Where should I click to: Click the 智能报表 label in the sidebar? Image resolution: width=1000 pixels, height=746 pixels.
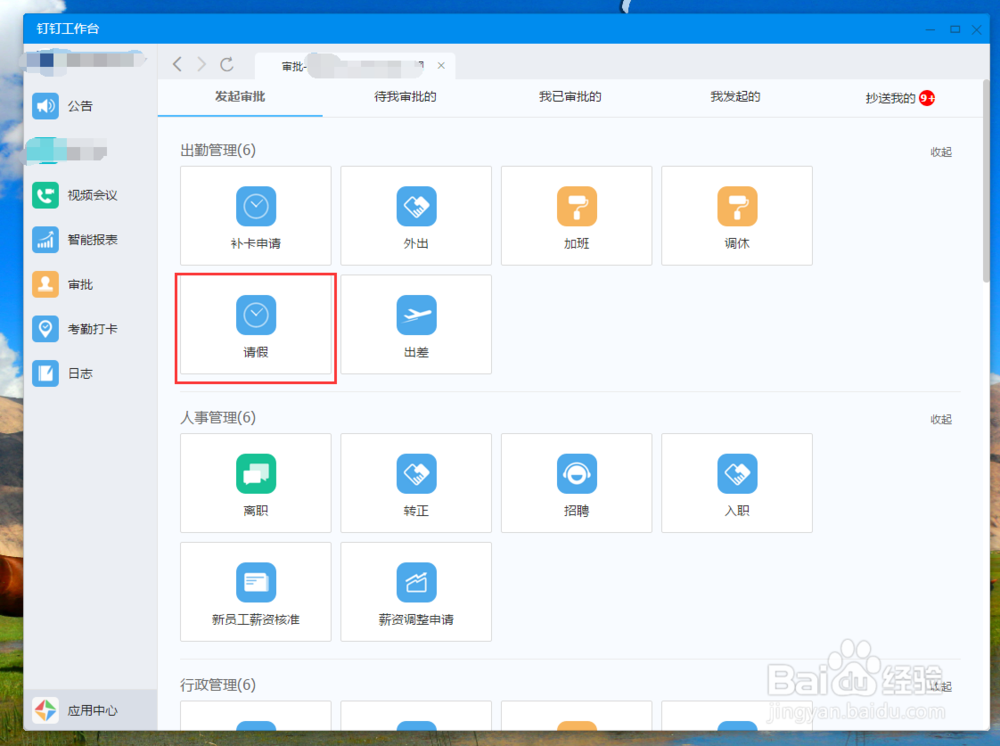point(92,240)
